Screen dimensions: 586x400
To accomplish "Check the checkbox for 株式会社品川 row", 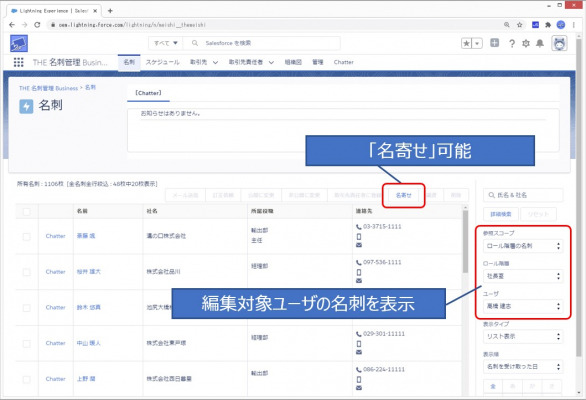I will click(x=27, y=272).
